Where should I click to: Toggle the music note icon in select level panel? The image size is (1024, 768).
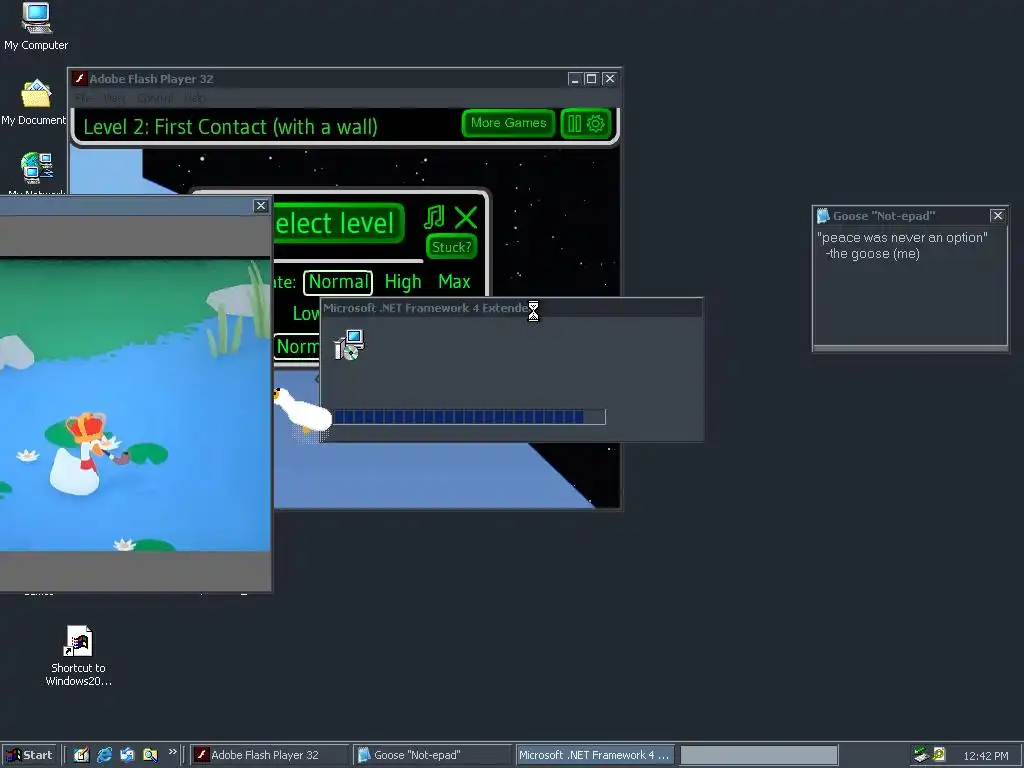click(434, 217)
